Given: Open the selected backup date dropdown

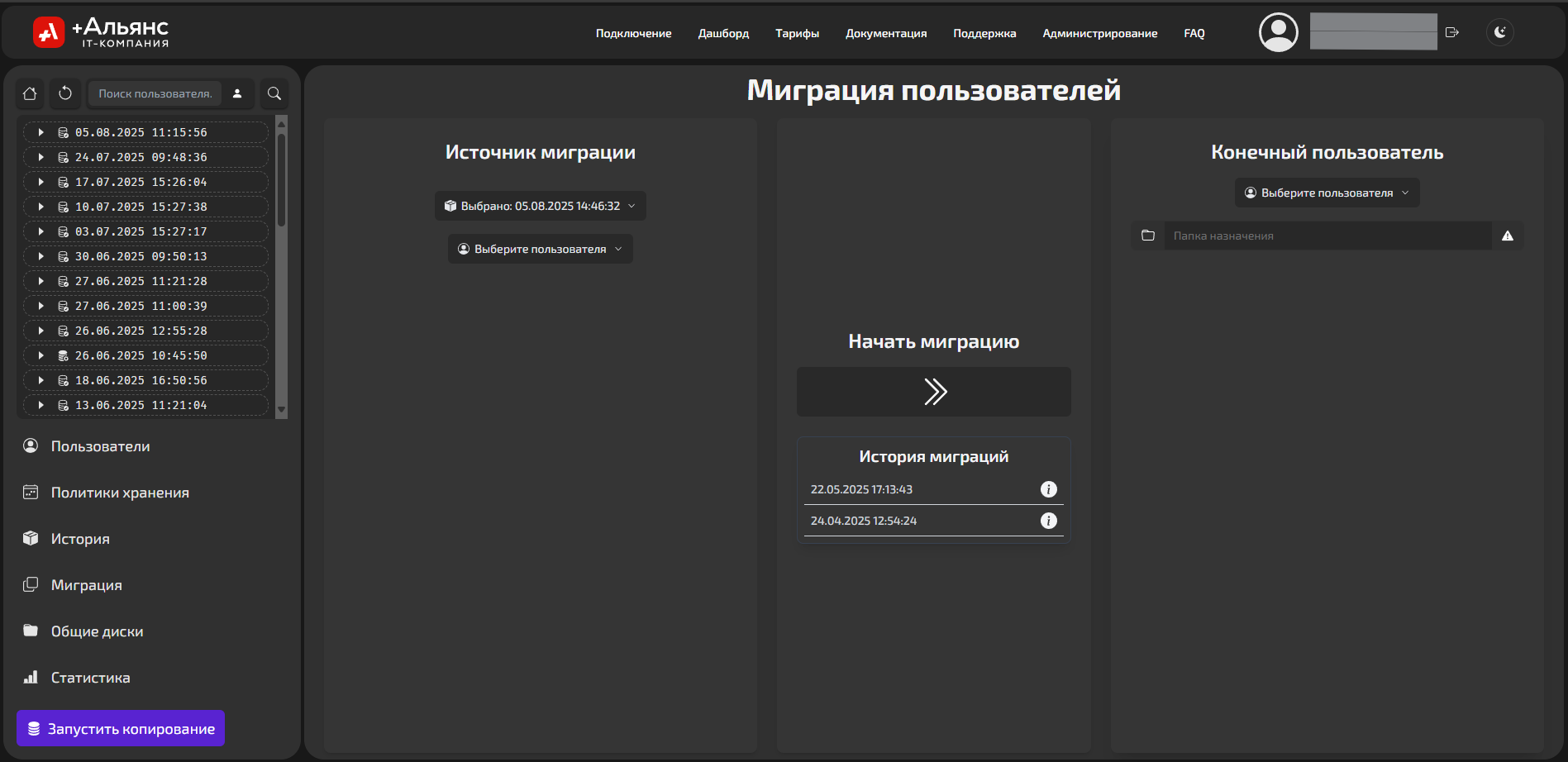Looking at the screenshot, I should [540, 206].
